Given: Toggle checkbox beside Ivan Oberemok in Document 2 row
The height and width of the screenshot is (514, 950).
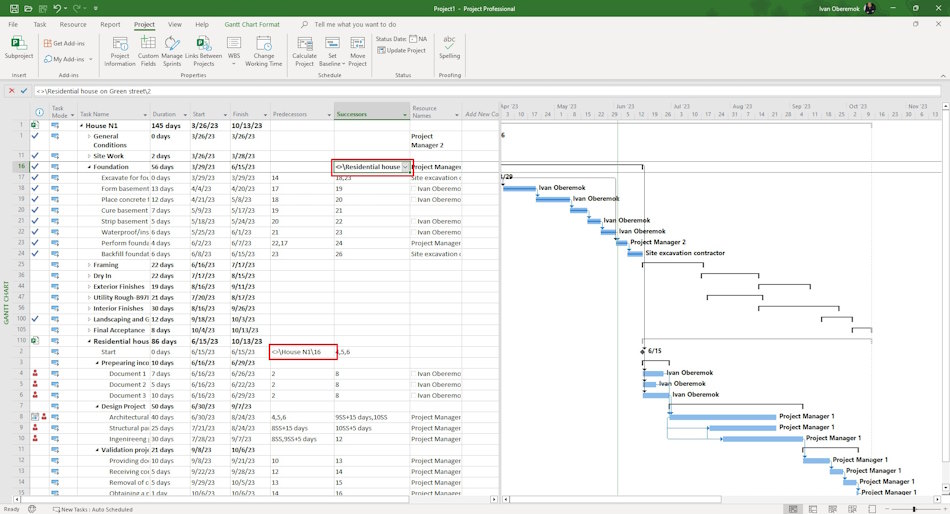Looking at the screenshot, I should (x=414, y=385).
